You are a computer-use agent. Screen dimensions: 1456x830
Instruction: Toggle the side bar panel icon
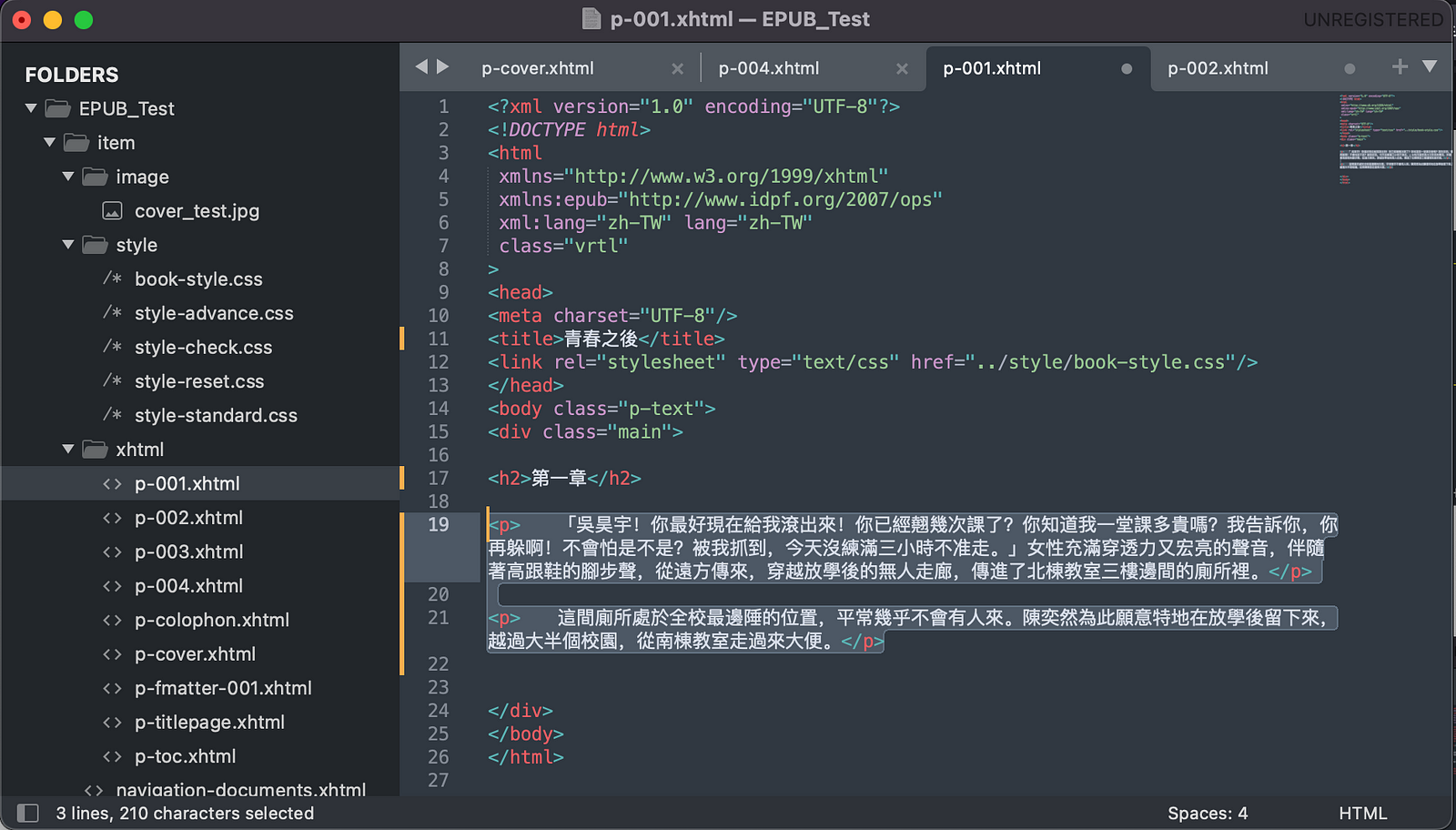point(28,813)
